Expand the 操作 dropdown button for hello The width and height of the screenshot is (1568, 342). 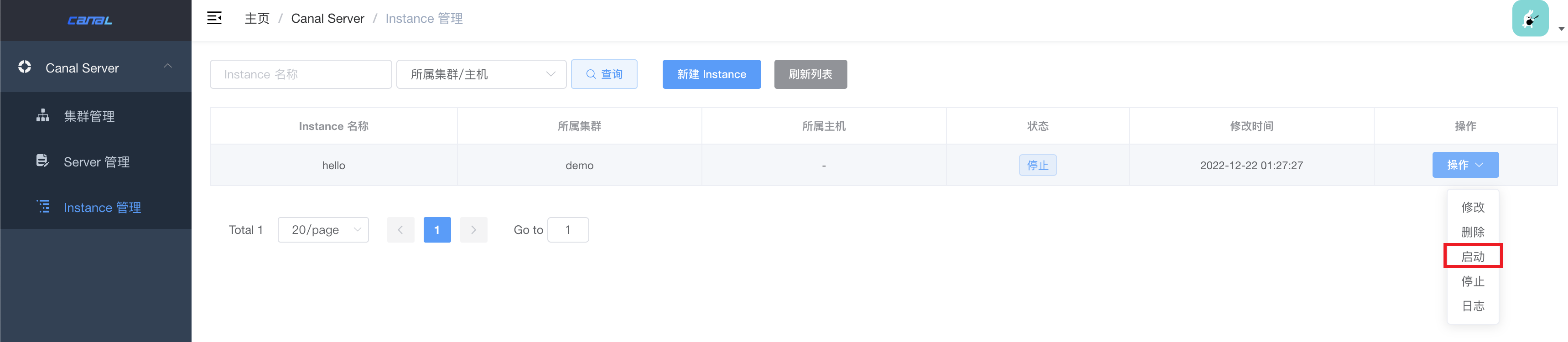click(1465, 165)
